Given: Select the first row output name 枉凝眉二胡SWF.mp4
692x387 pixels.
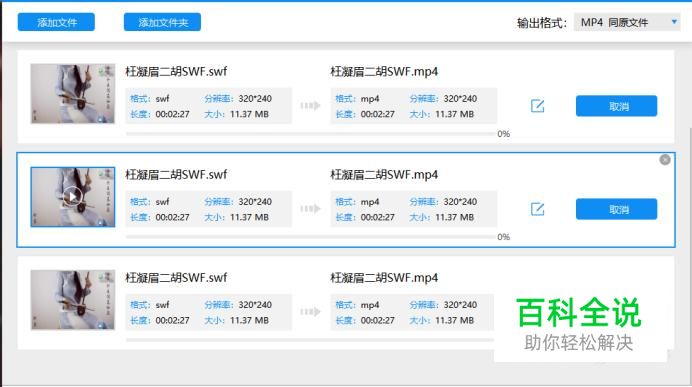Looking at the screenshot, I should (x=384, y=71).
